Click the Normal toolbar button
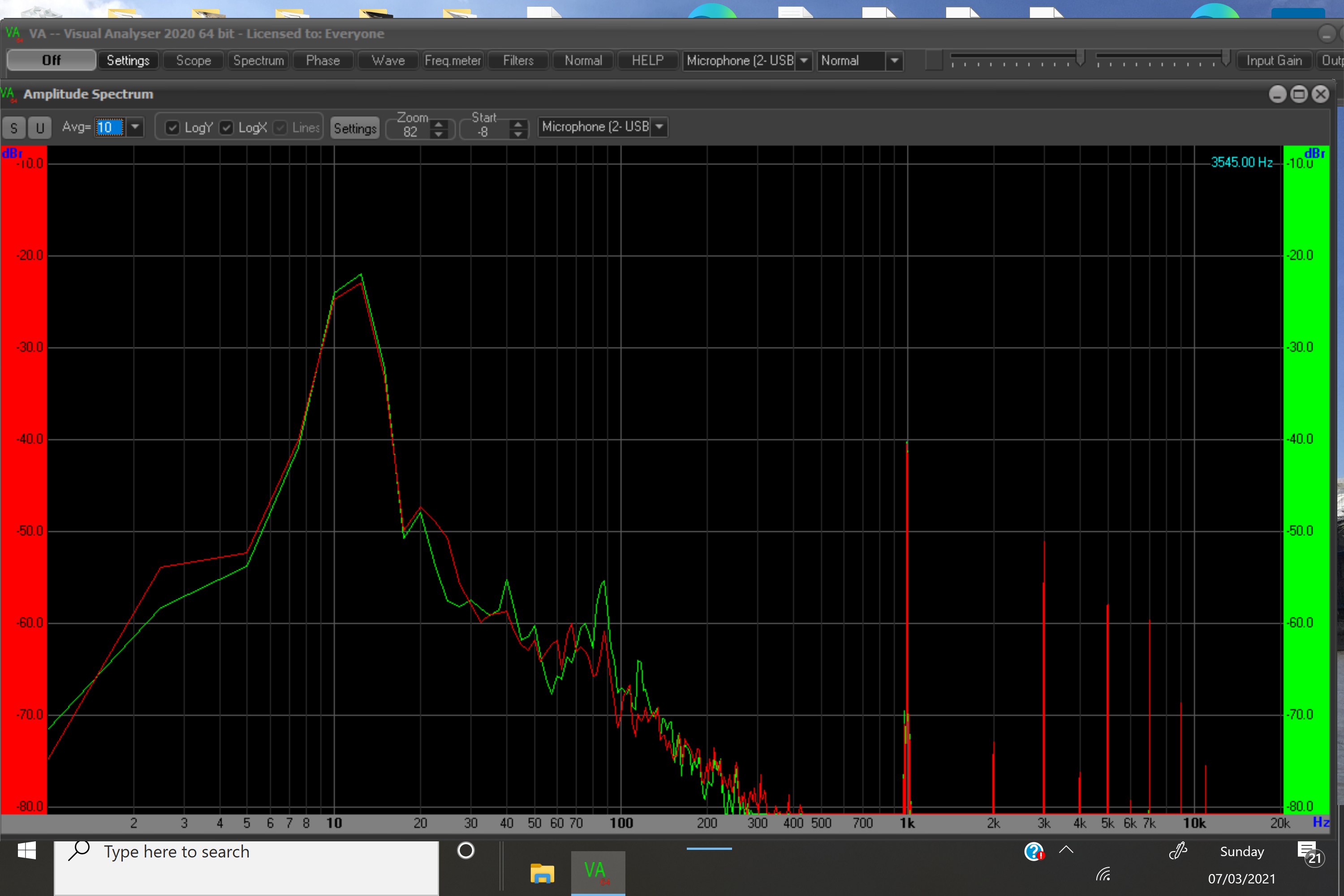Viewport: 1344px width, 896px height. pyautogui.click(x=583, y=60)
